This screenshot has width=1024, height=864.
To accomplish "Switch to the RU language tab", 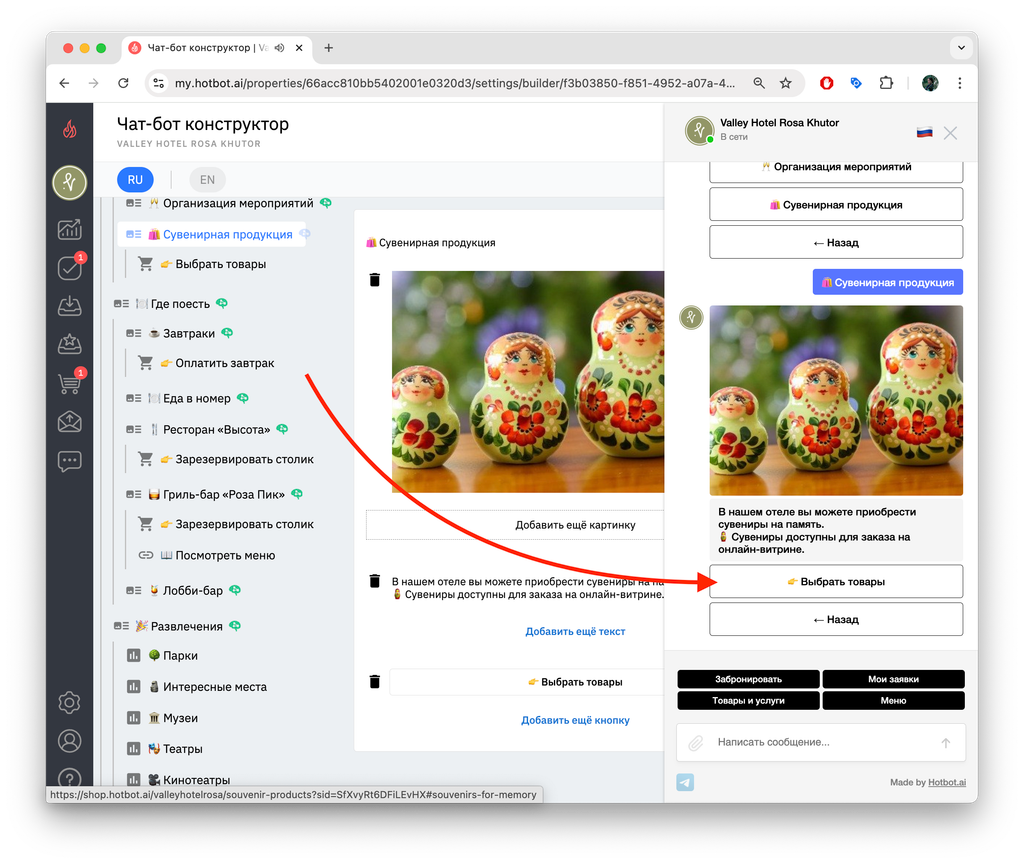I will (x=135, y=180).
